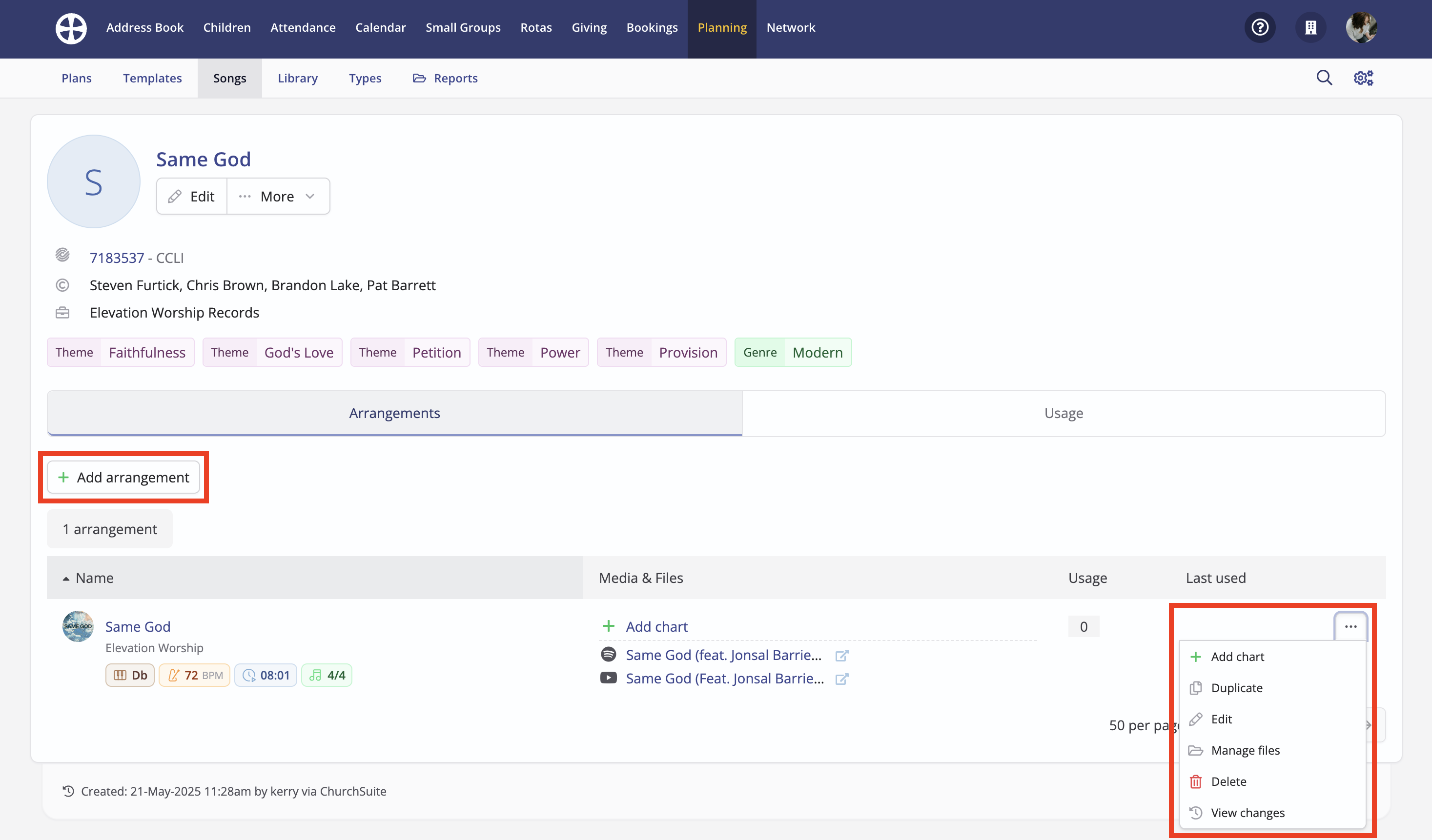The image size is (1432, 840).
Task: Click the God's Love theme tag
Action: point(272,352)
